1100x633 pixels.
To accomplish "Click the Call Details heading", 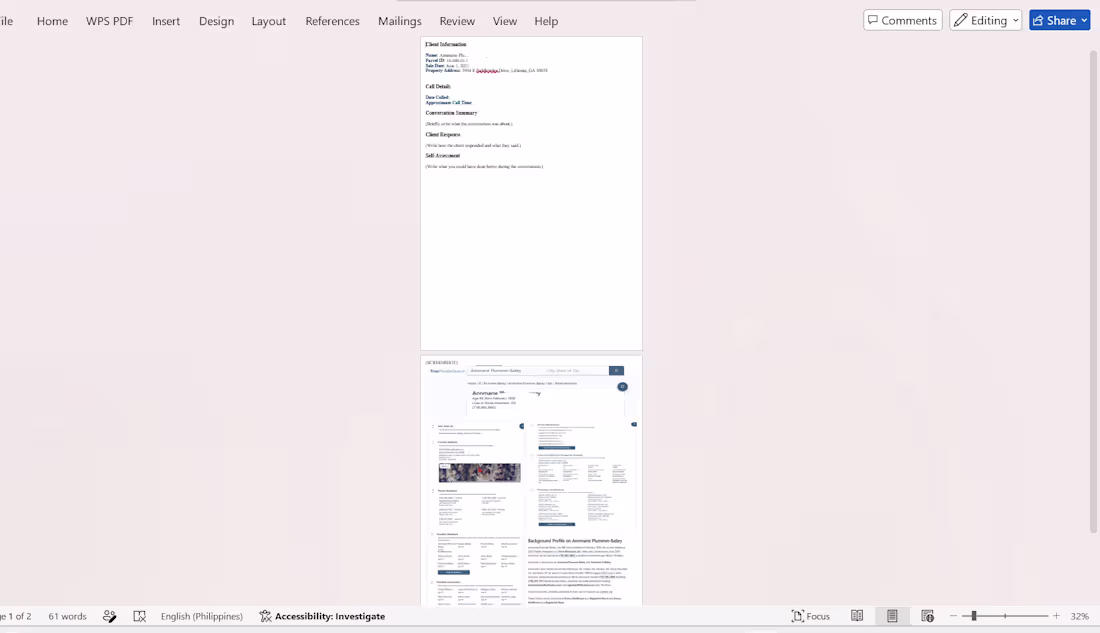I will pos(438,86).
